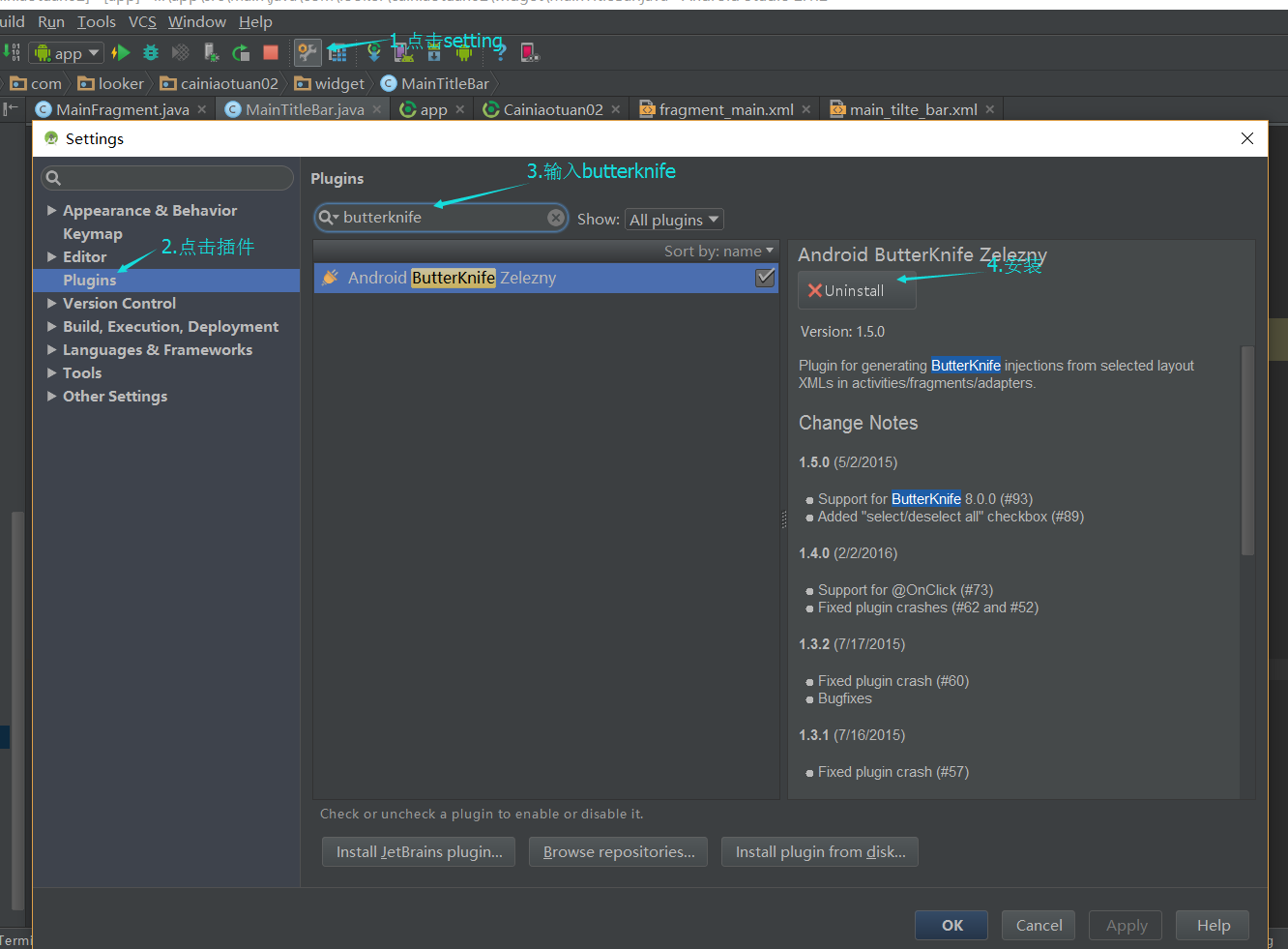The width and height of the screenshot is (1288, 949).
Task: Focus the plugin search field containing butterknife
Action: click(x=442, y=218)
